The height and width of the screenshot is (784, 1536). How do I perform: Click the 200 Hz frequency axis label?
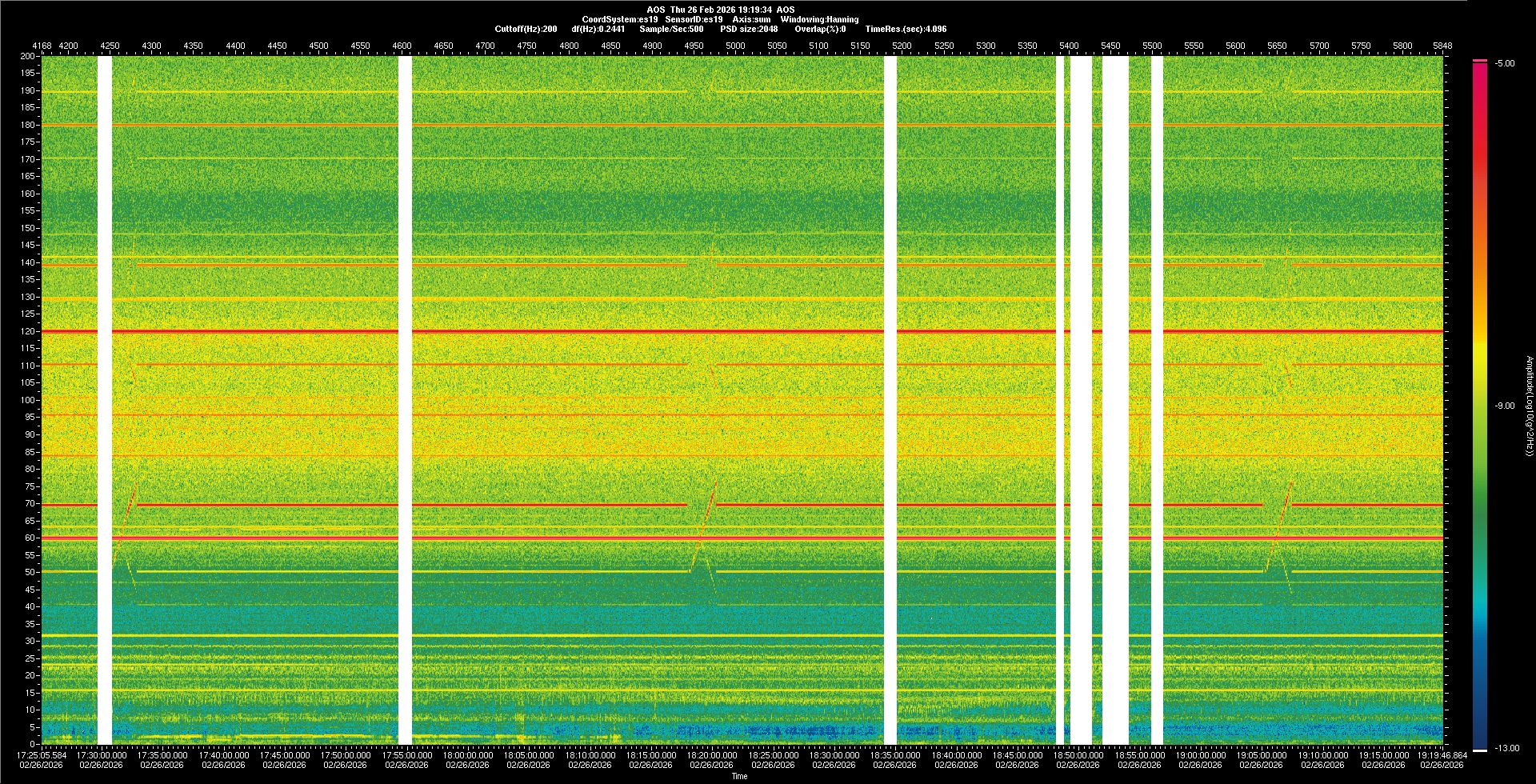28,56
